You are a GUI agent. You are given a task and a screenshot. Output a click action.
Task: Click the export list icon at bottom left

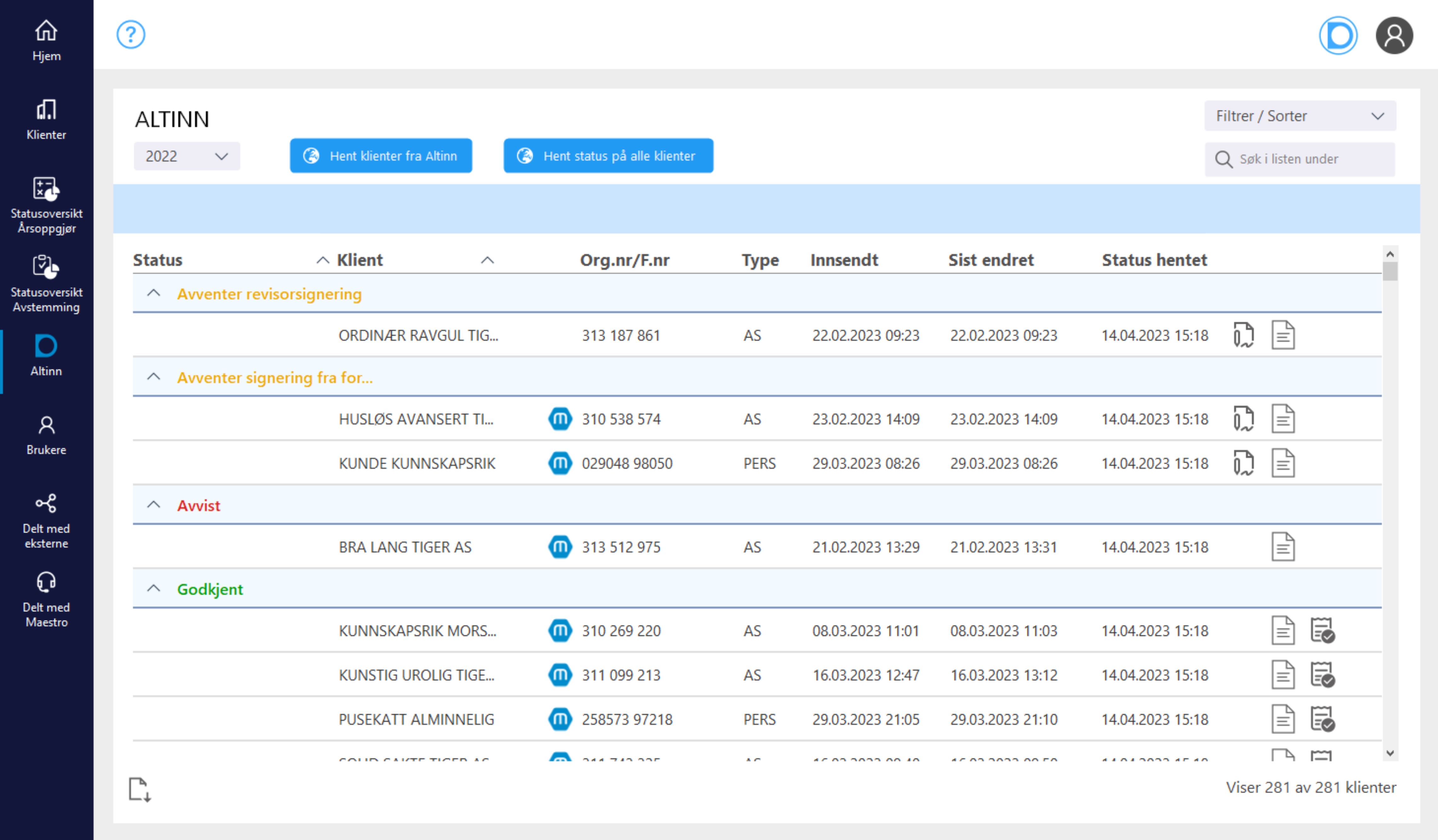[x=140, y=790]
